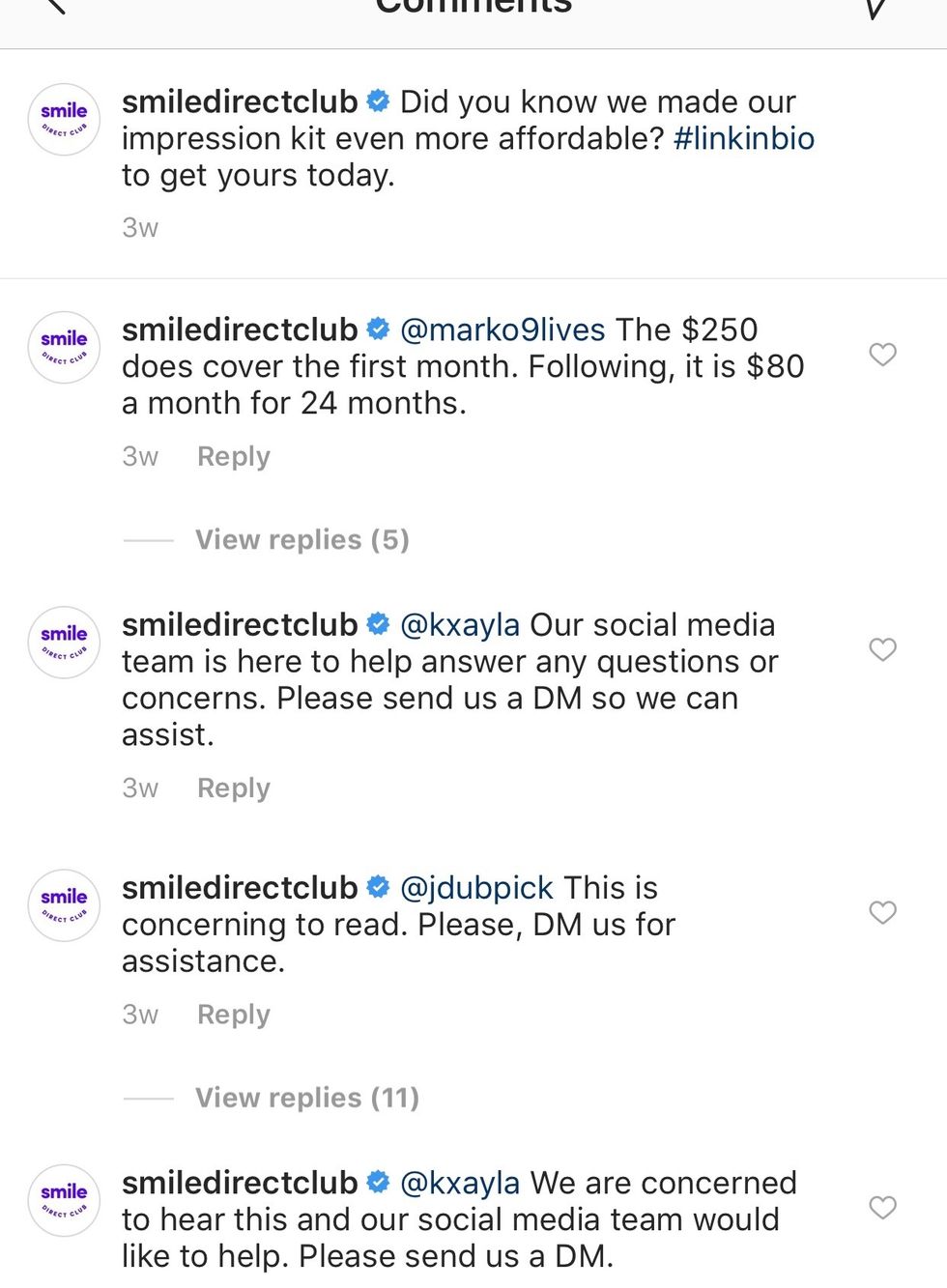Heart the 'We are concerned' comment
The height and width of the screenshot is (1288, 947).
point(882,1207)
